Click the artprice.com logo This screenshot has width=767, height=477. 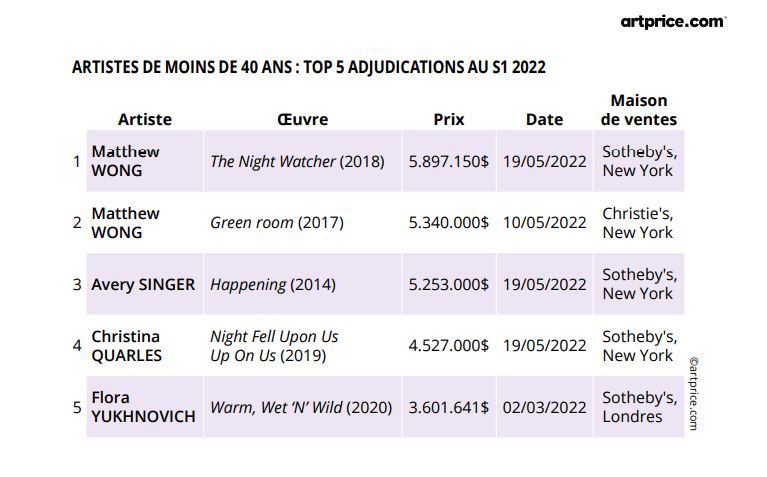(672, 21)
